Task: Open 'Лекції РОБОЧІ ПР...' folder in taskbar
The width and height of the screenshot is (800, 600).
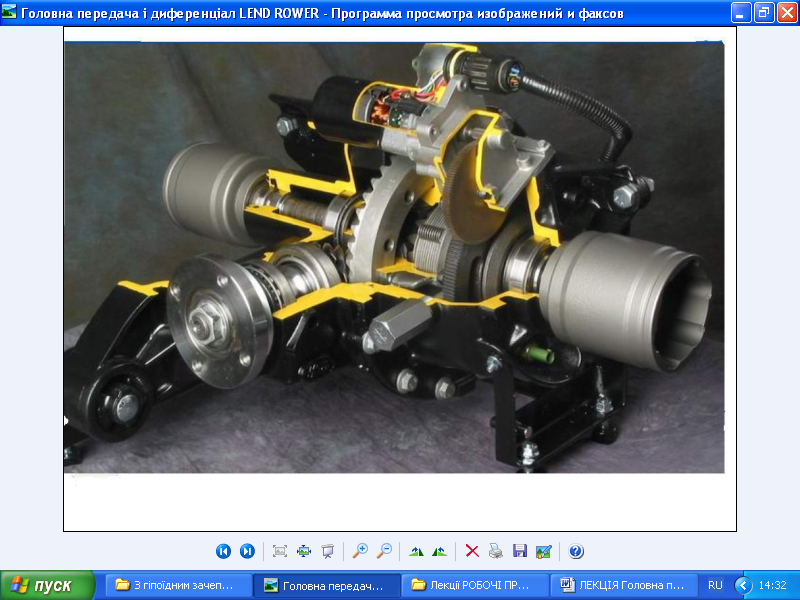Action: click(x=475, y=585)
